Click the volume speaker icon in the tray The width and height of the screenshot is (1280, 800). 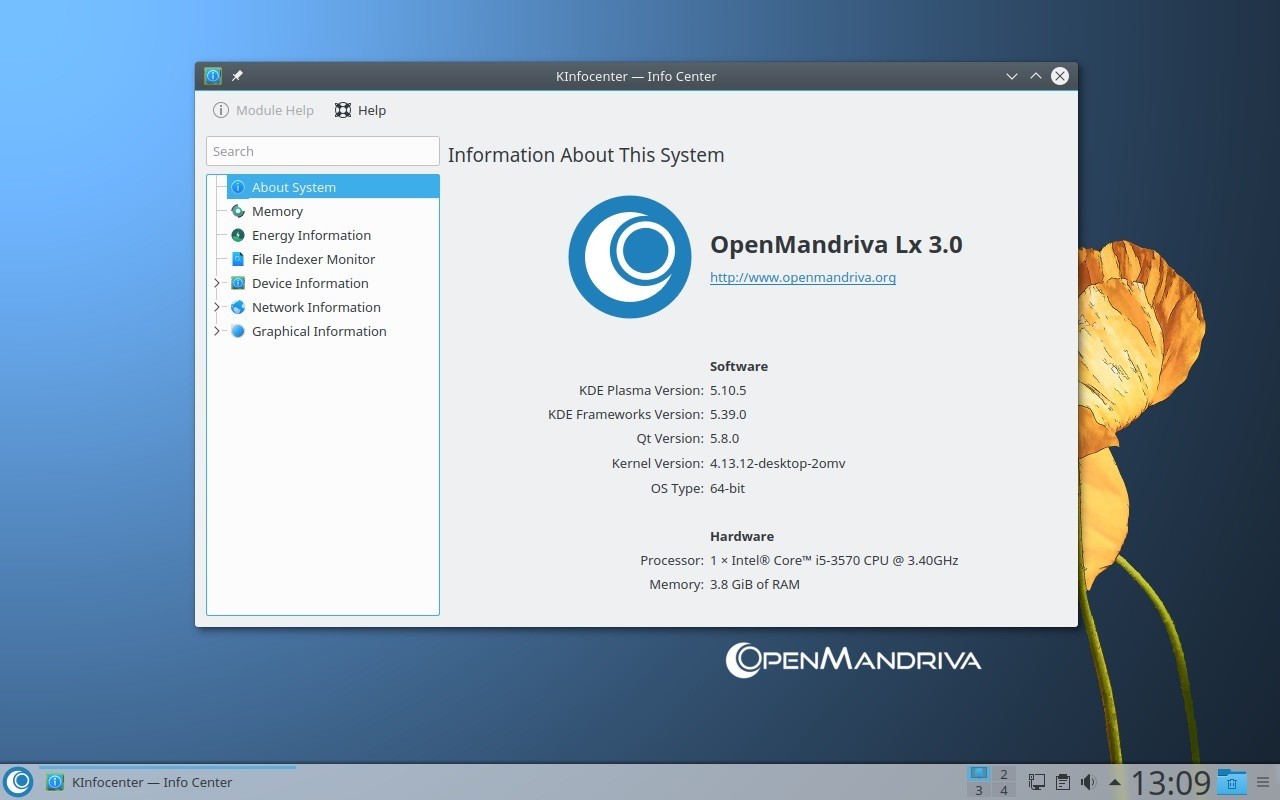point(1088,782)
